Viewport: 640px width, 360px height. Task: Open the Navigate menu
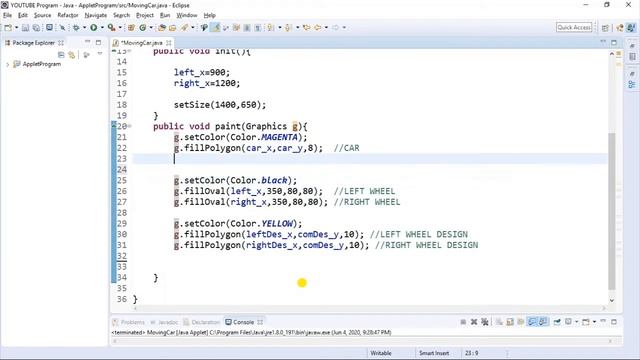click(96, 15)
